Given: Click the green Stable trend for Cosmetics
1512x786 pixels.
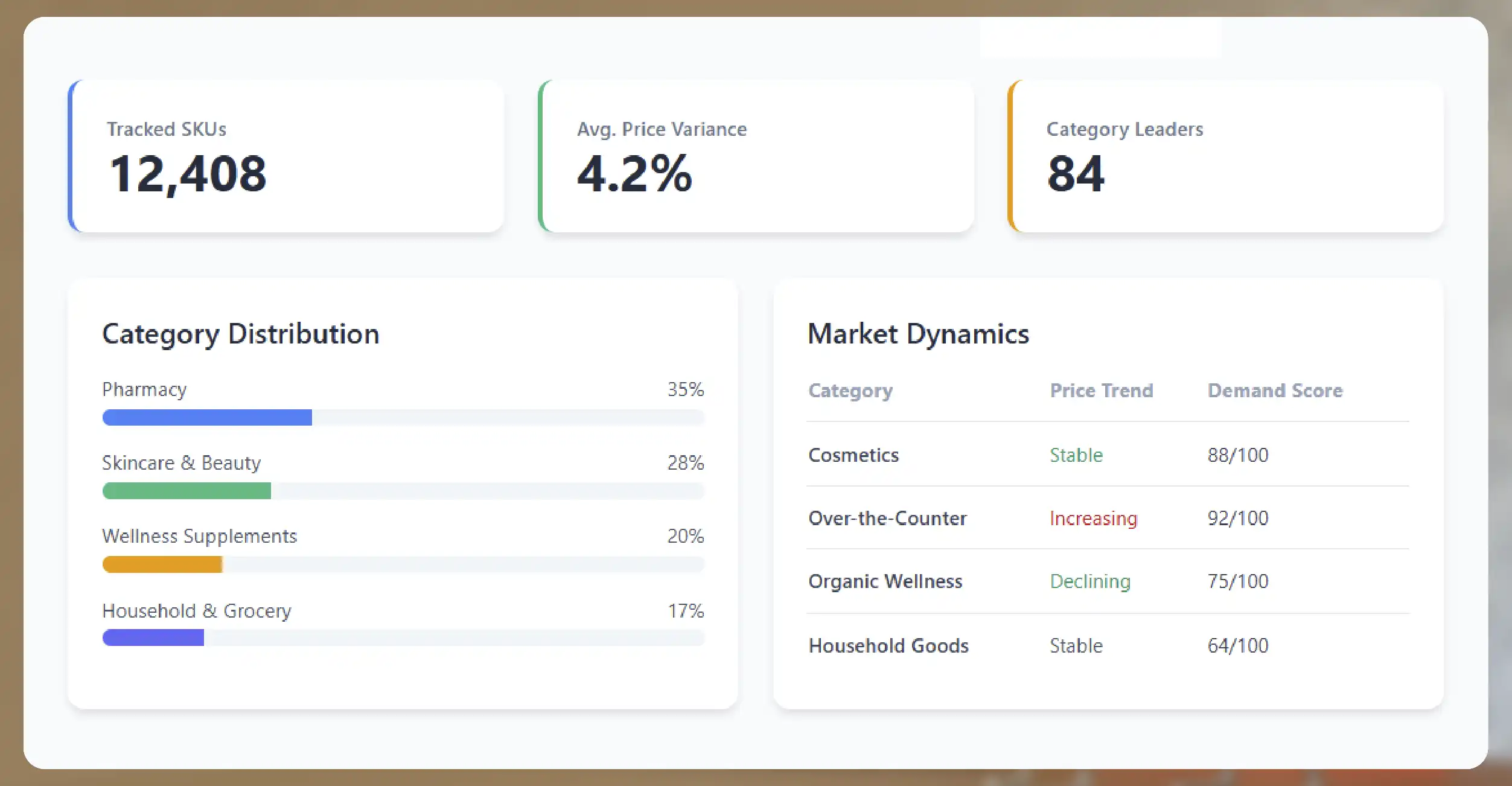Looking at the screenshot, I should 1076,455.
